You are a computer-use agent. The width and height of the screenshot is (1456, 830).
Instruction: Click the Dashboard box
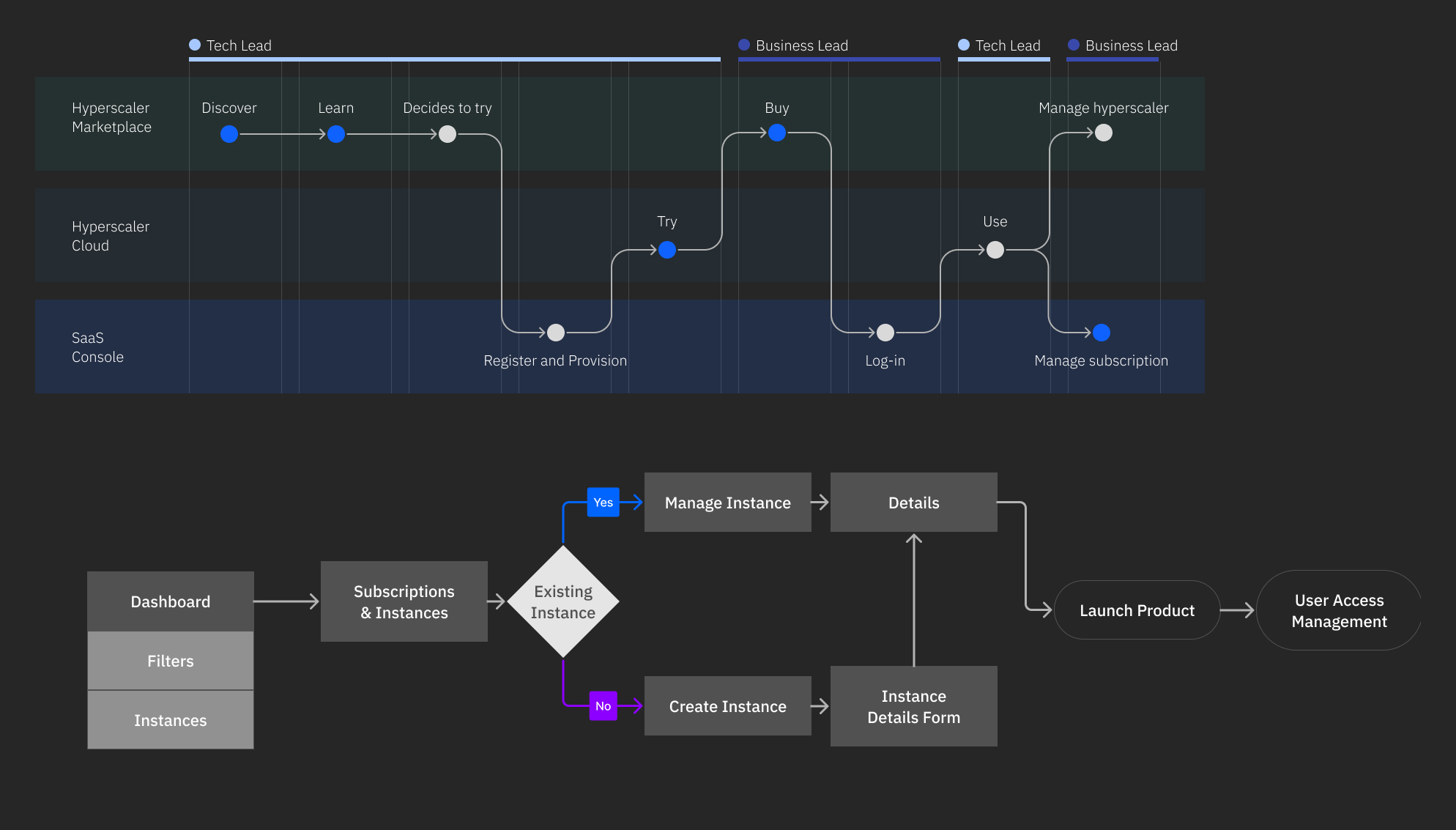point(171,601)
